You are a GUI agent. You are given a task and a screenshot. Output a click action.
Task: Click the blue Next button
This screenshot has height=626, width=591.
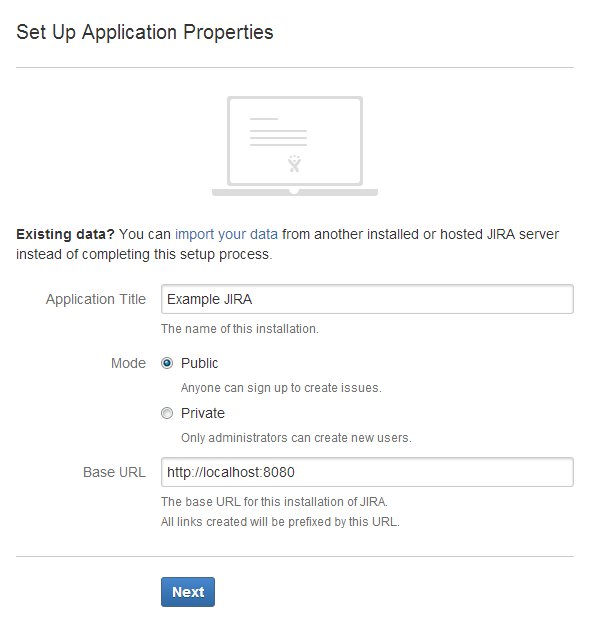click(x=188, y=592)
